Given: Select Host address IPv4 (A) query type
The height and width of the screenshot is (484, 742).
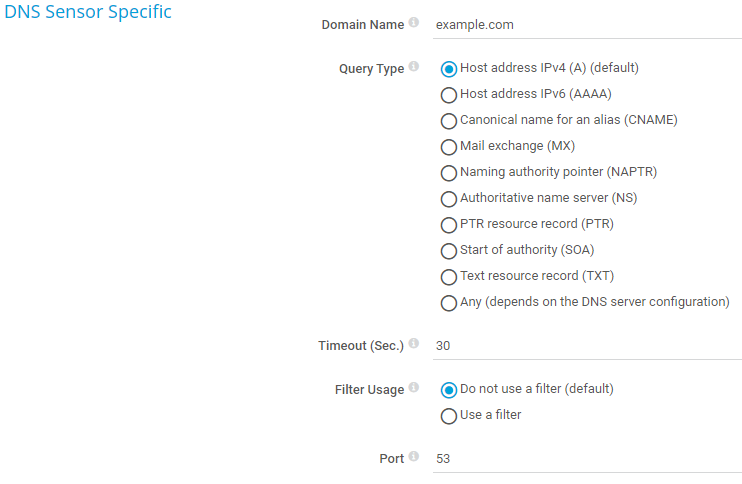Looking at the screenshot, I should (x=449, y=69).
